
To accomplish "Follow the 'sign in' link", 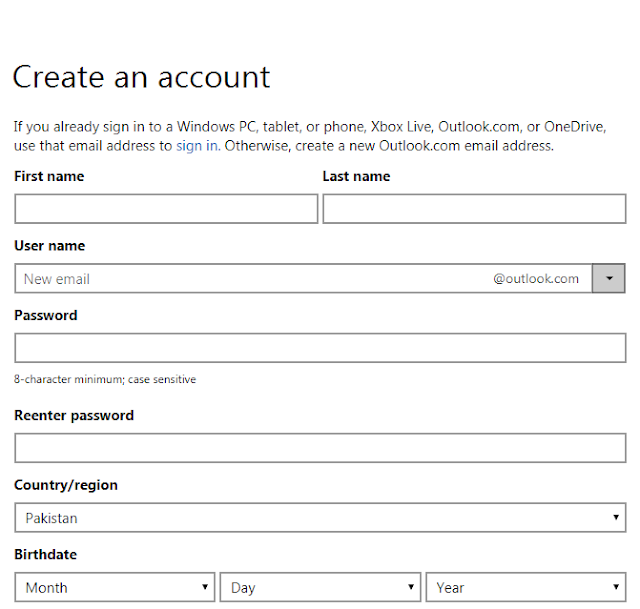I will tap(197, 146).
